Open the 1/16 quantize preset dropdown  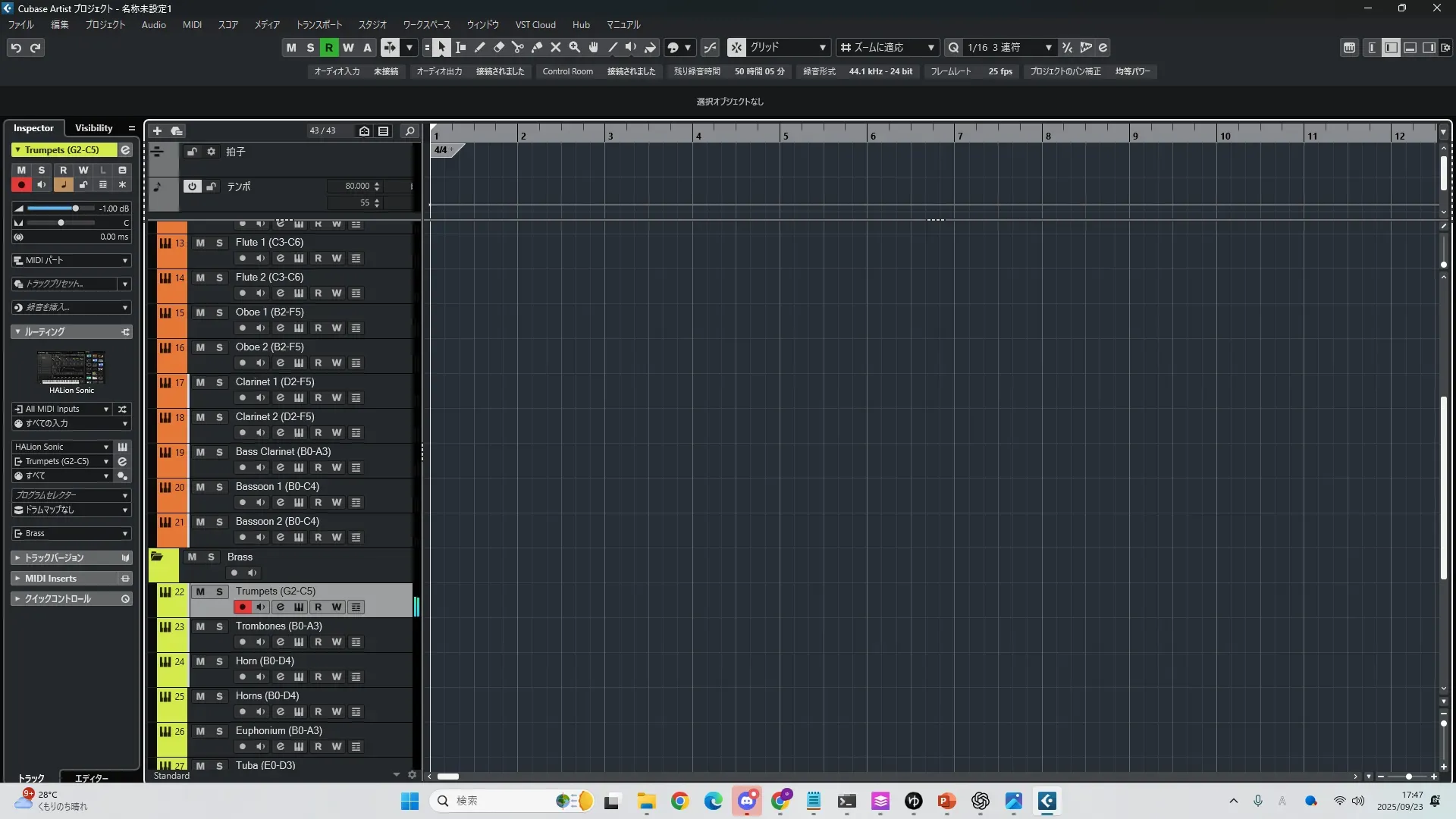point(1048,47)
